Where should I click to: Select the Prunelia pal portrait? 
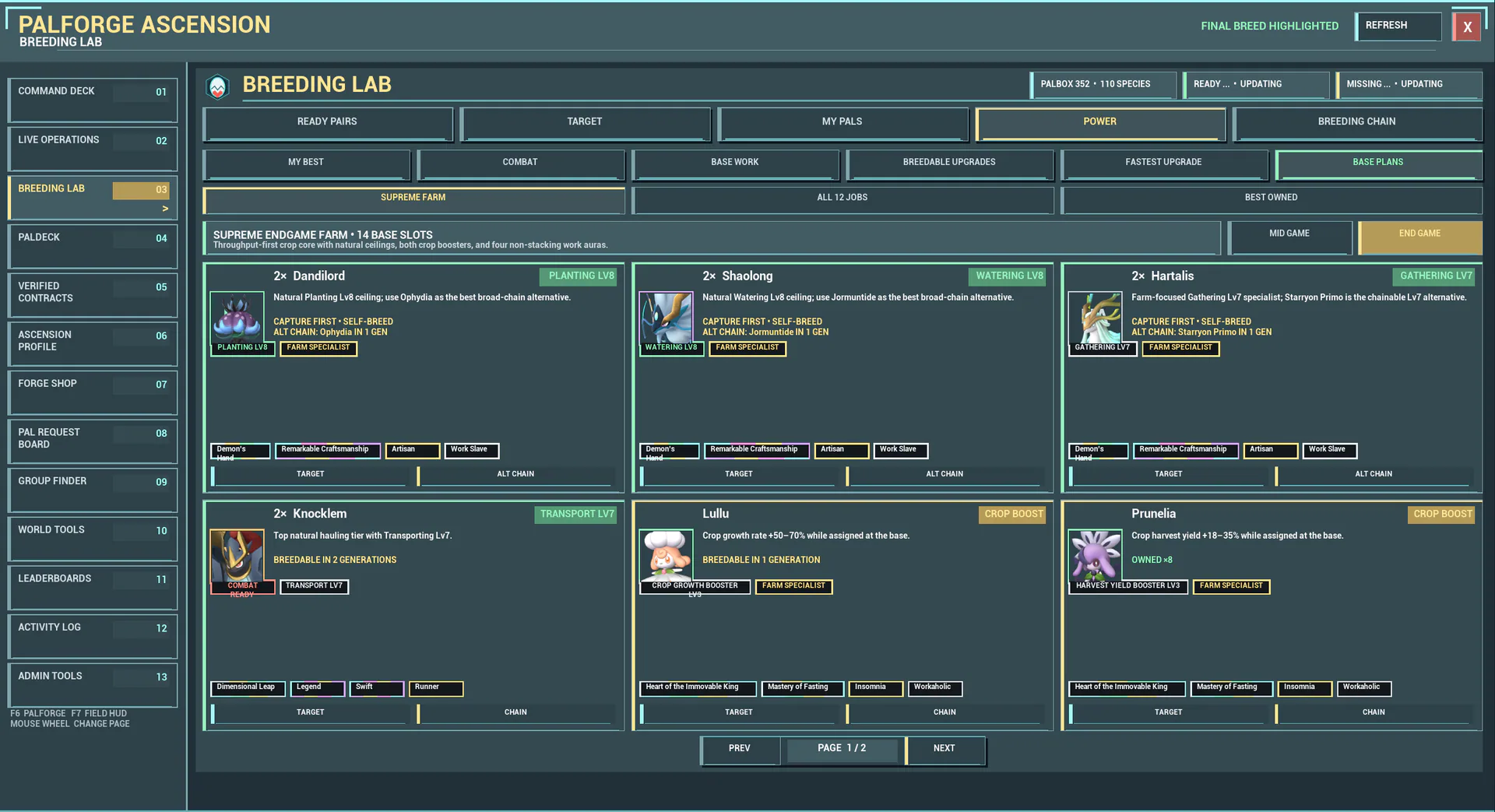[1095, 556]
